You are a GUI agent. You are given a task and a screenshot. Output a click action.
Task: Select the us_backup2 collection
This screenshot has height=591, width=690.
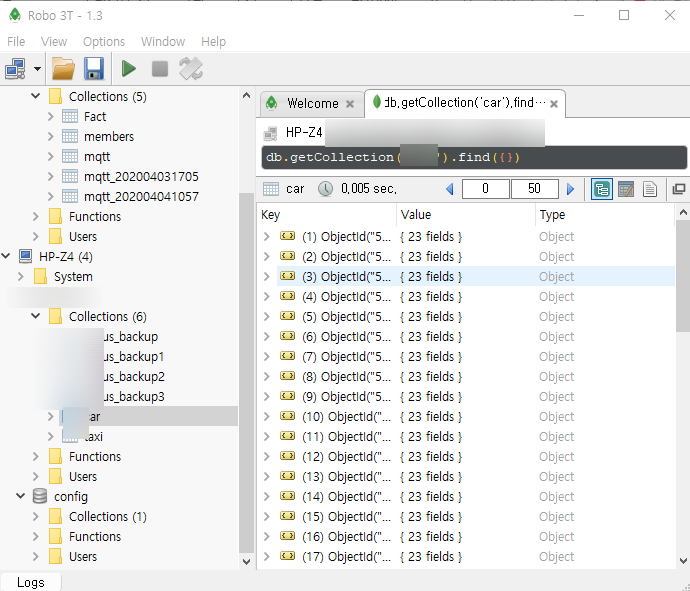click(x=133, y=377)
